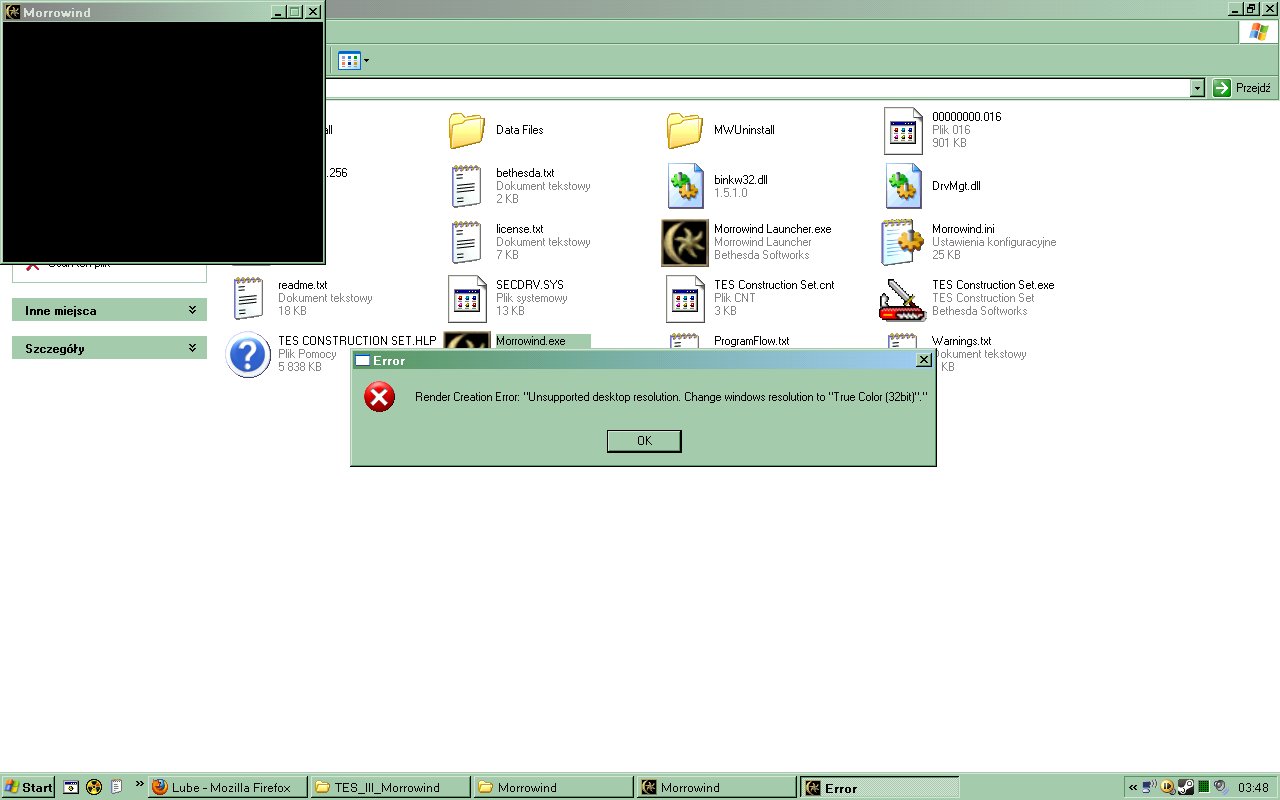Click the red error icon in dialog
This screenshot has width=1280, height=800.
(379, 398)
